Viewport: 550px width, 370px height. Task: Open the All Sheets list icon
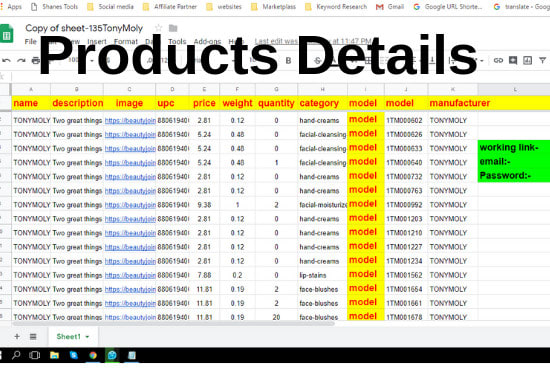(x=33, y=336)
